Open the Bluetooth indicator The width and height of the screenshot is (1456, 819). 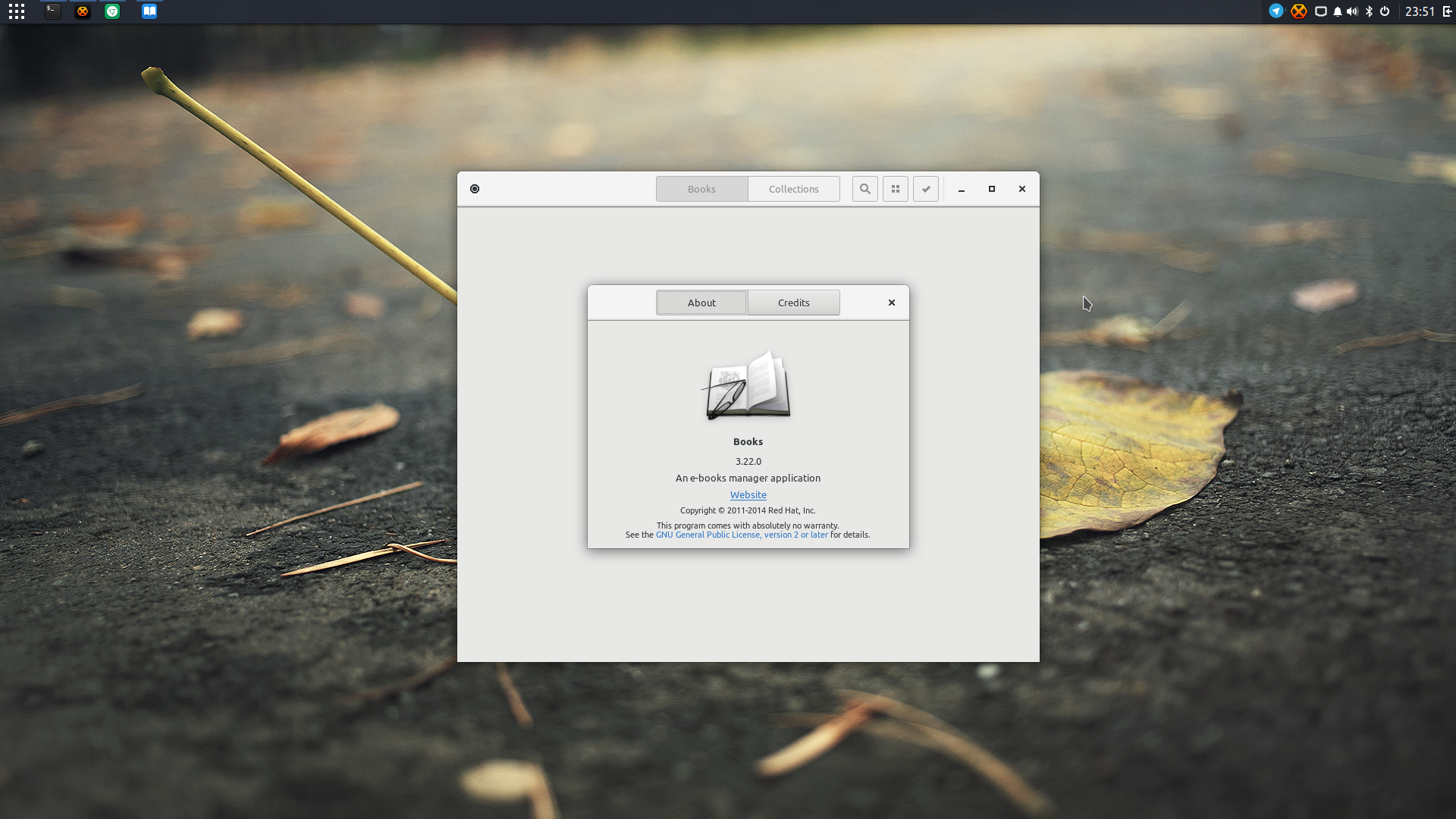coord(1369,11)
